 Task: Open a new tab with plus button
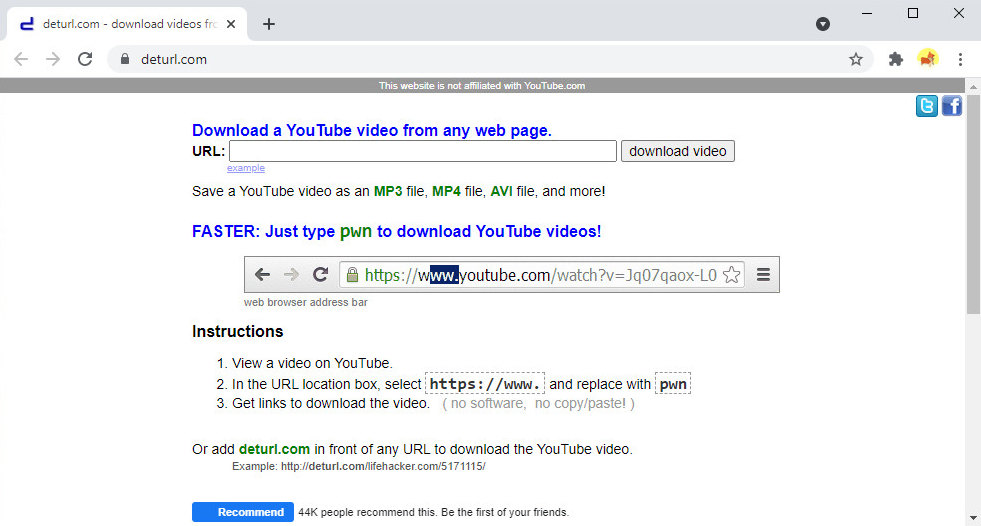click(269, 24)
